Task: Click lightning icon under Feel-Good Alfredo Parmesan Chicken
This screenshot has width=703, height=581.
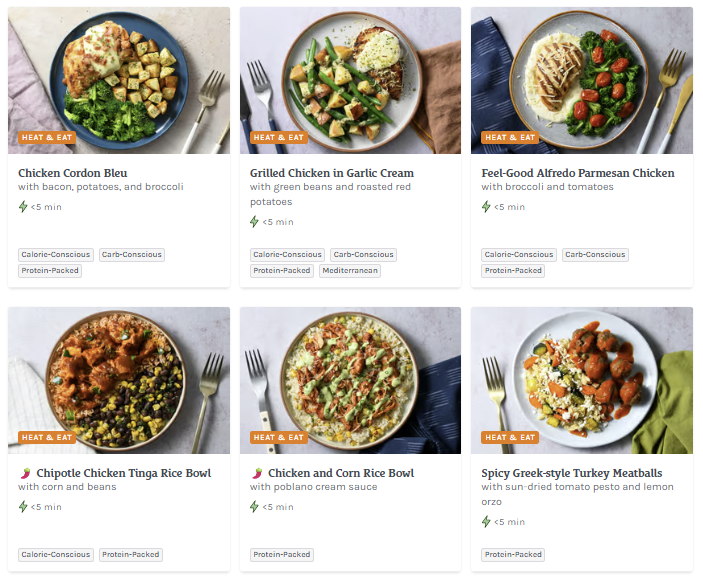Action: 486,207
